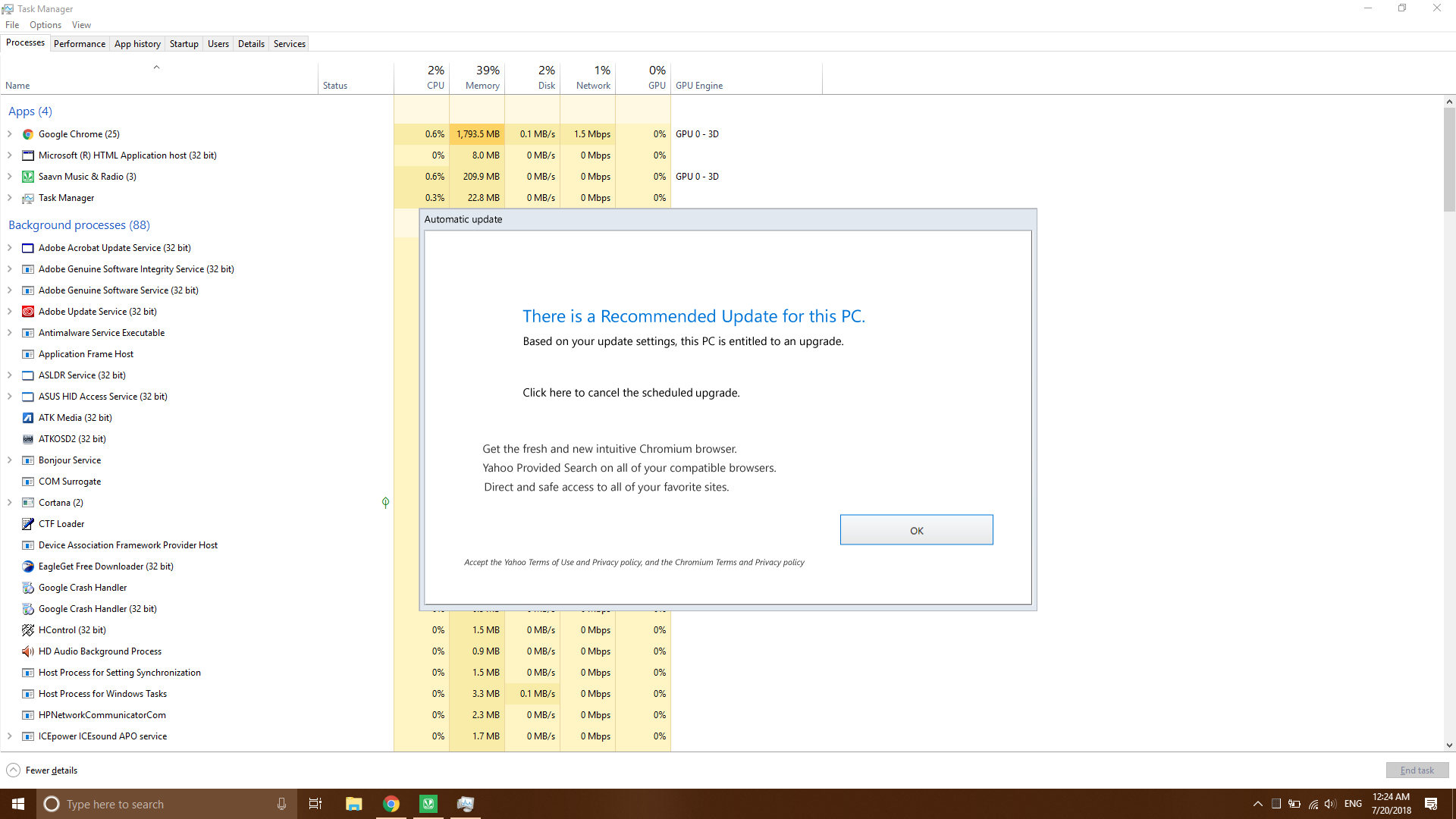Click the Task View icon on taskbar
The width and height of the screenshot is (1456, 819).
click(315, 803)
